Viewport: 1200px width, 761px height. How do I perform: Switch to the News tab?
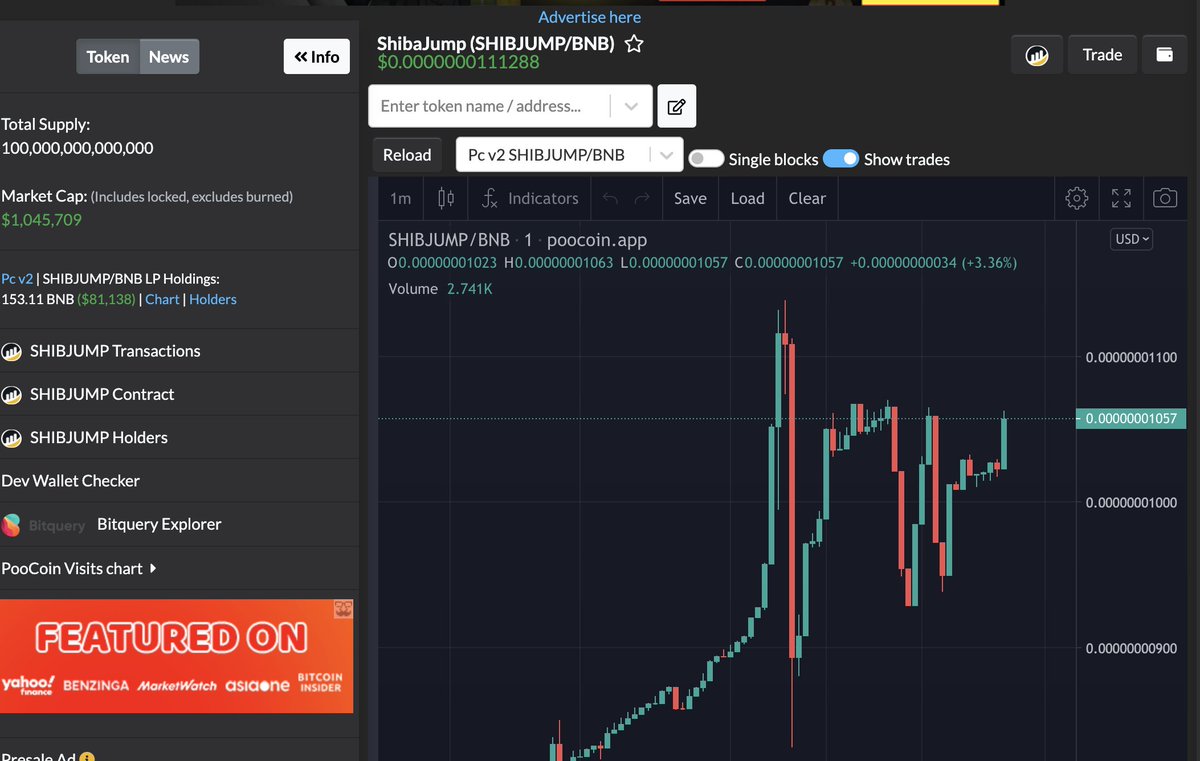(x=169, y=57)
